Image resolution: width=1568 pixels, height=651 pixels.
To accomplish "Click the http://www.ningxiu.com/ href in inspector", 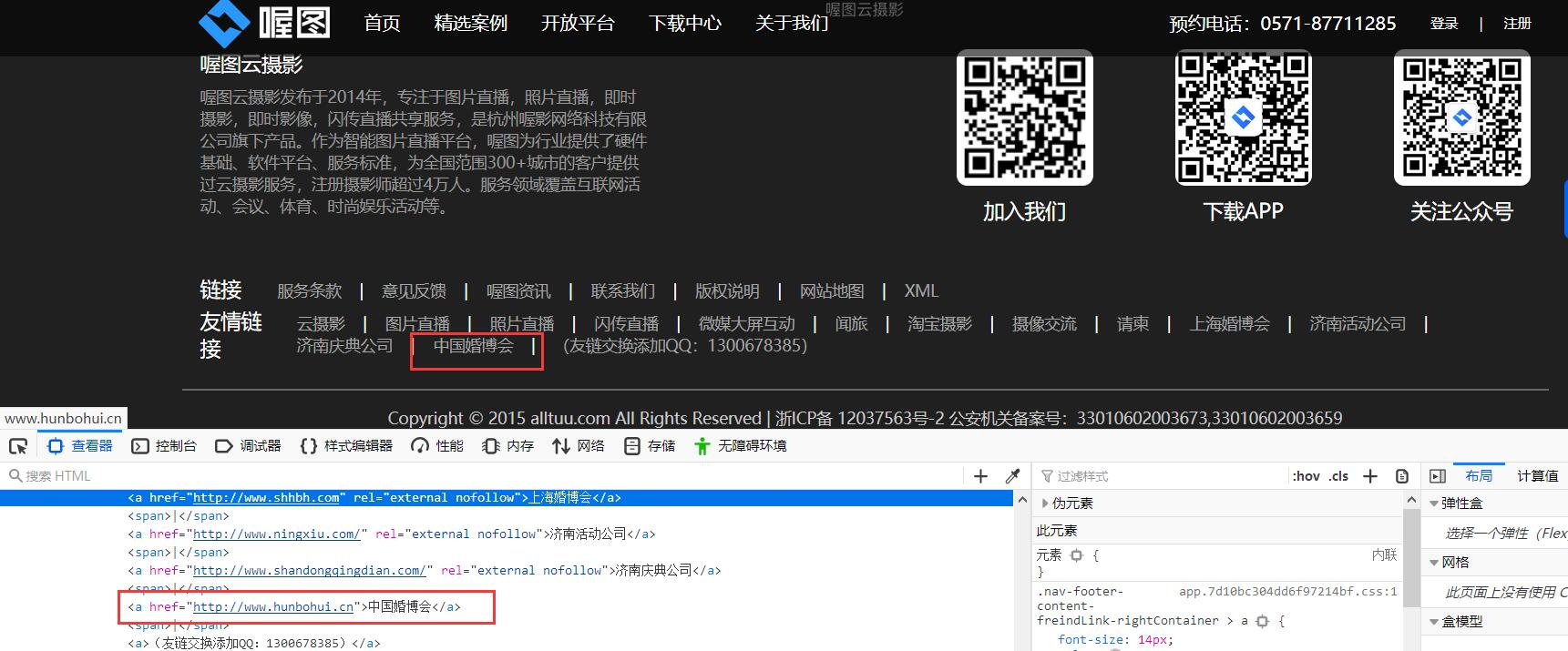I will [277, 534].
